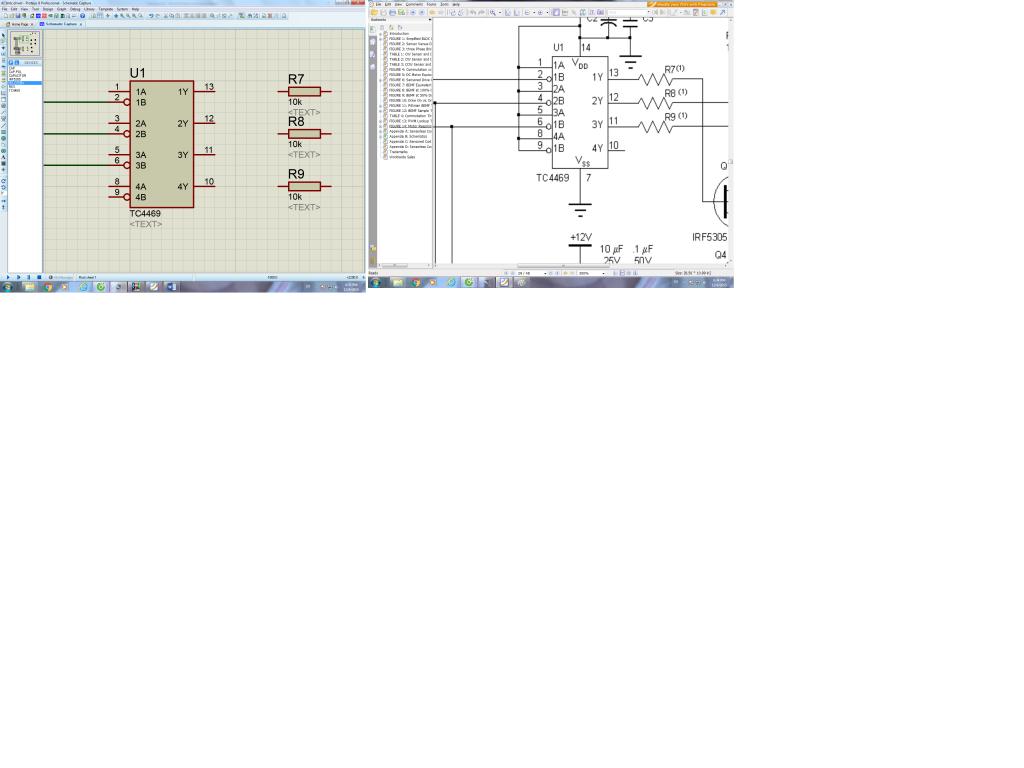Select the highlighted device in the devices list
1024x768 pixels.
25,83
